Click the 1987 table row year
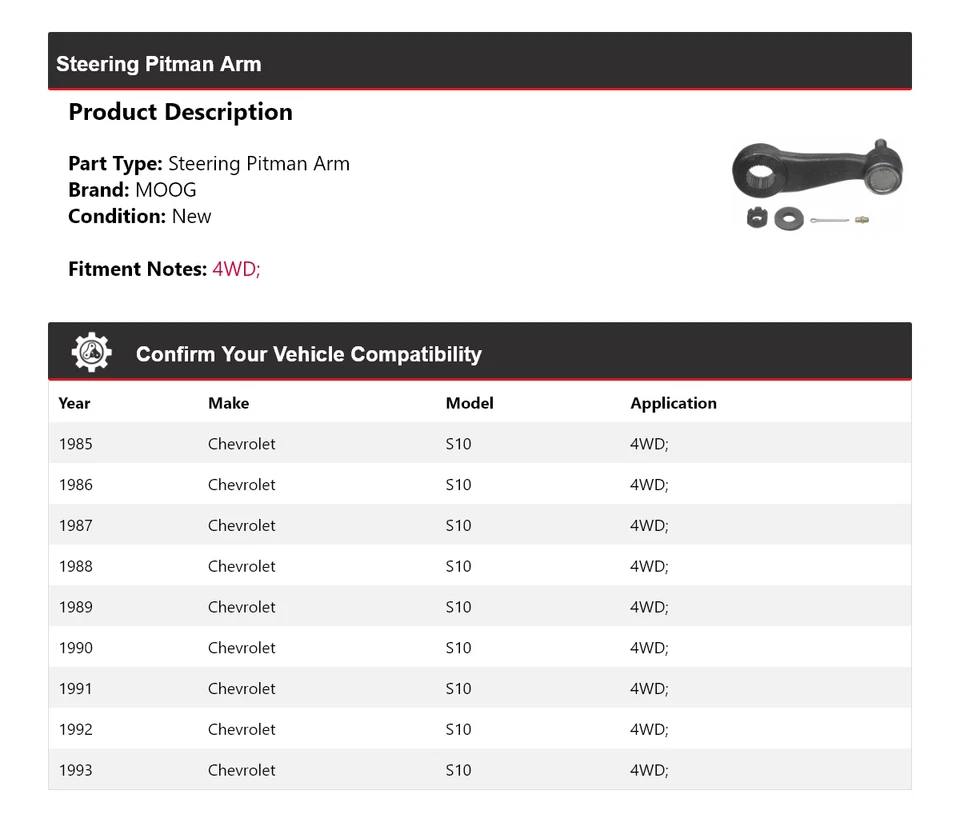The width and height of the screenshot is (960, 822). 75,526
